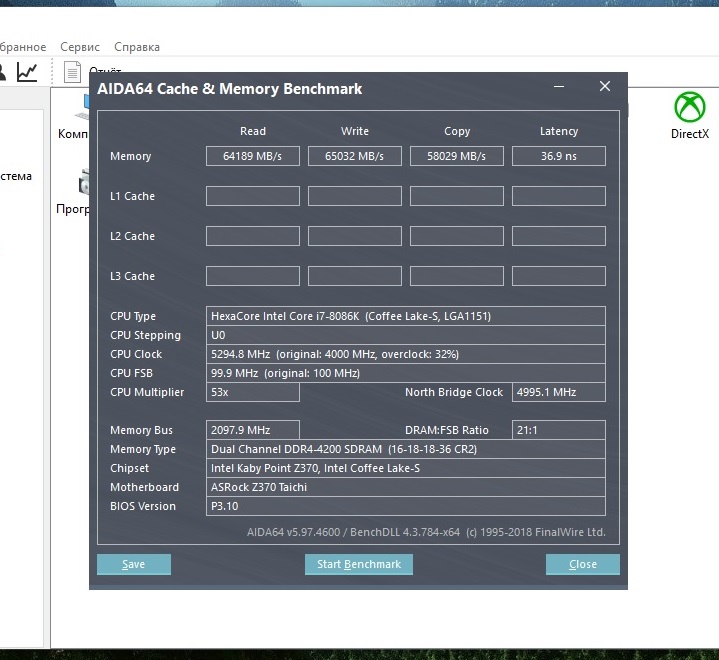The height and width of the screenshot is (660, 719).
Task: Click the DRAM:FSB Ratio value 21:1
Action: [559, 430]
